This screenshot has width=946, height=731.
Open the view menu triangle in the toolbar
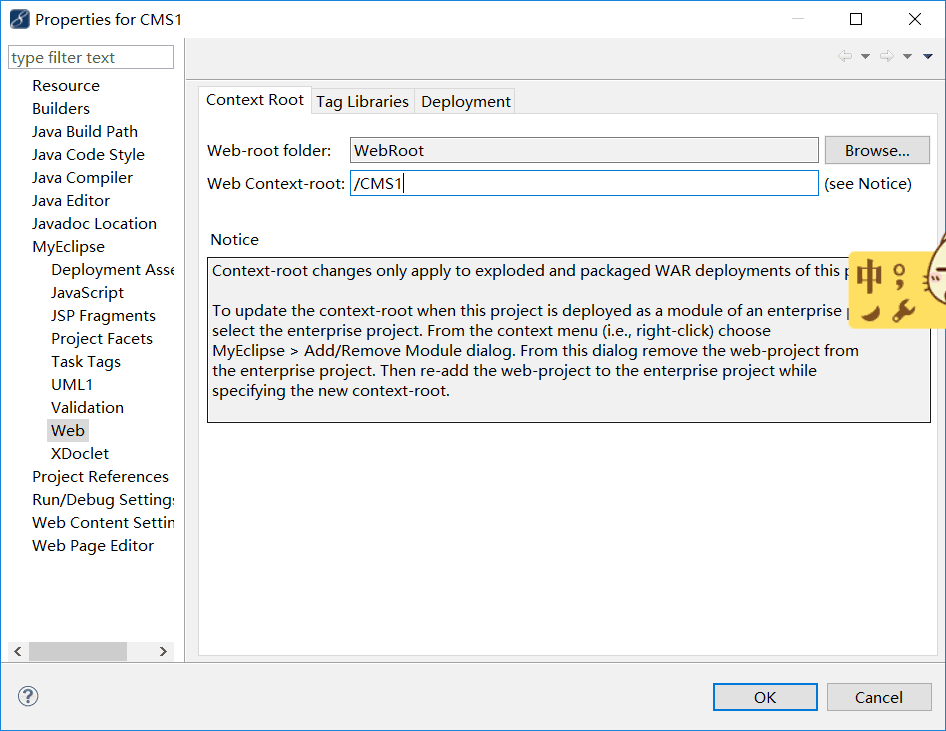tap(928, 56)
